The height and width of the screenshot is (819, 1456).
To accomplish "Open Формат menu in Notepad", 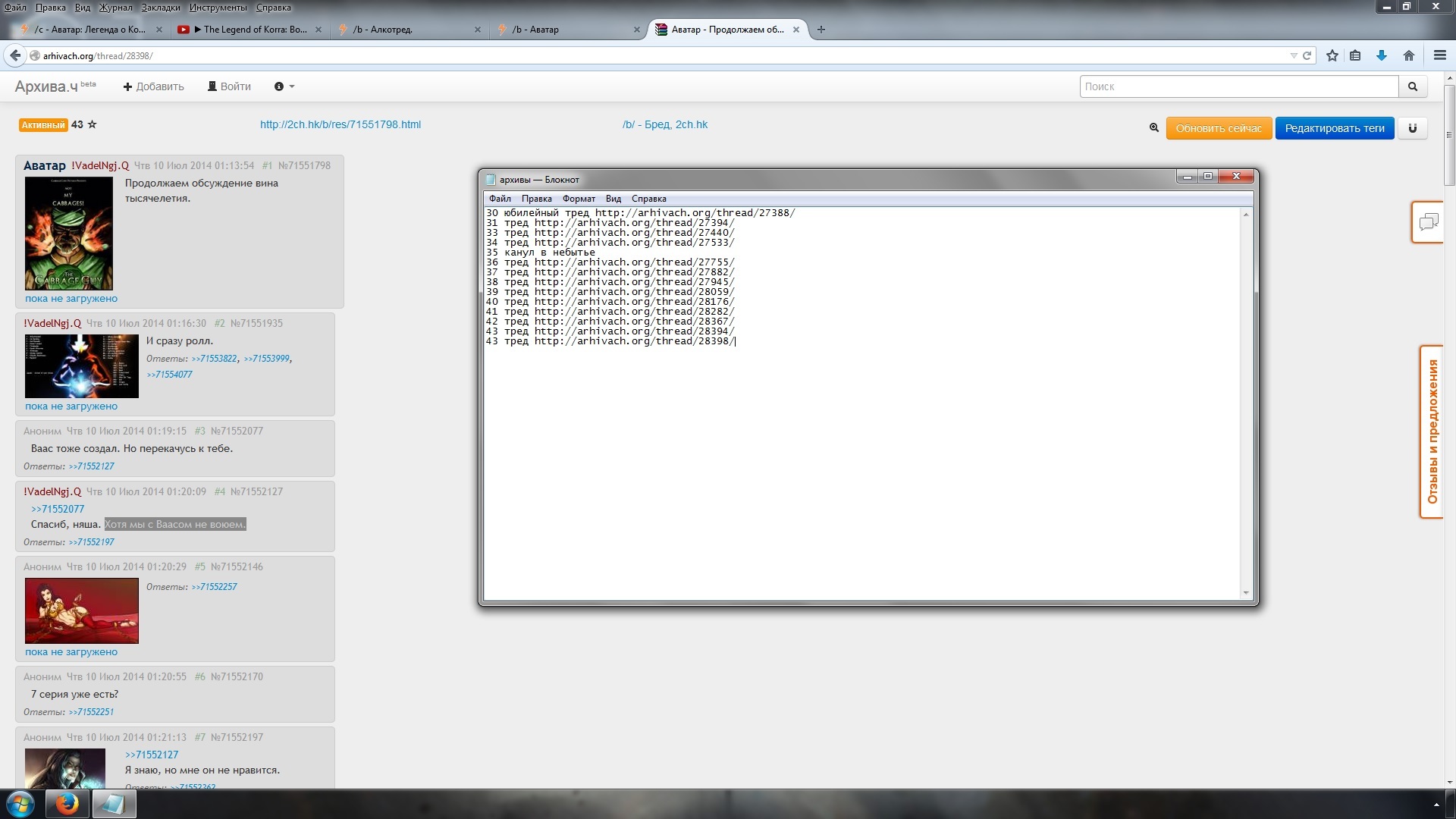I will (x=578, y=199).
